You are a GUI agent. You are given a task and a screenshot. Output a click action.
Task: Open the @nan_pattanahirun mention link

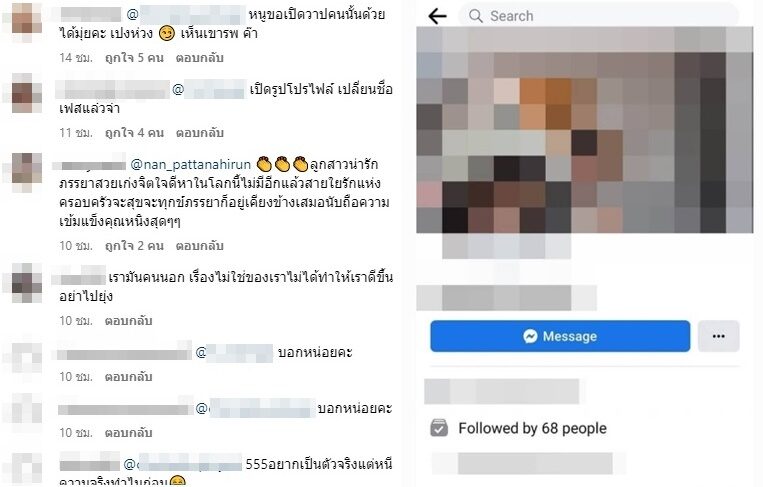191,165
